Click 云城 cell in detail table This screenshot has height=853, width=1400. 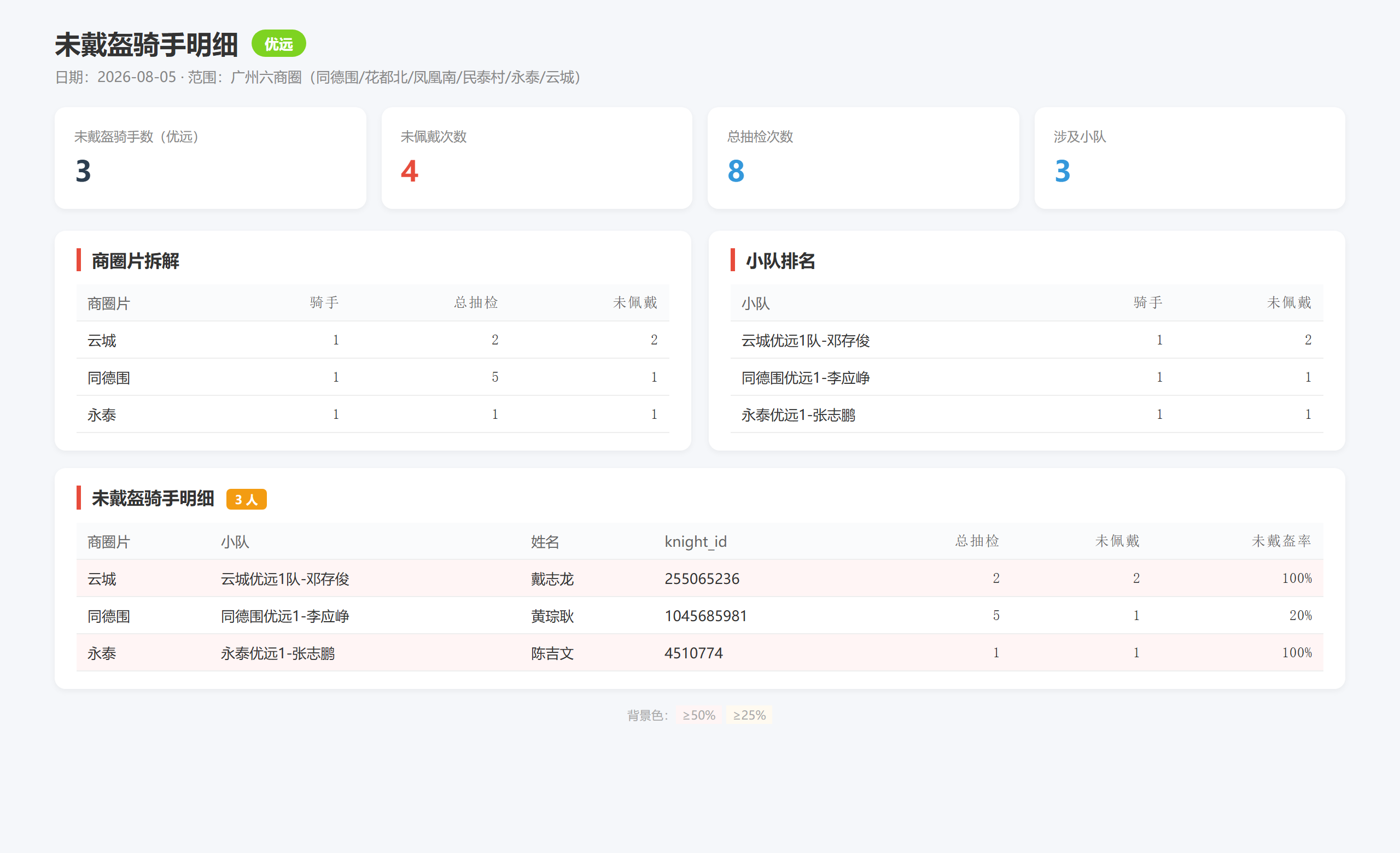click(x=102, y=579)
